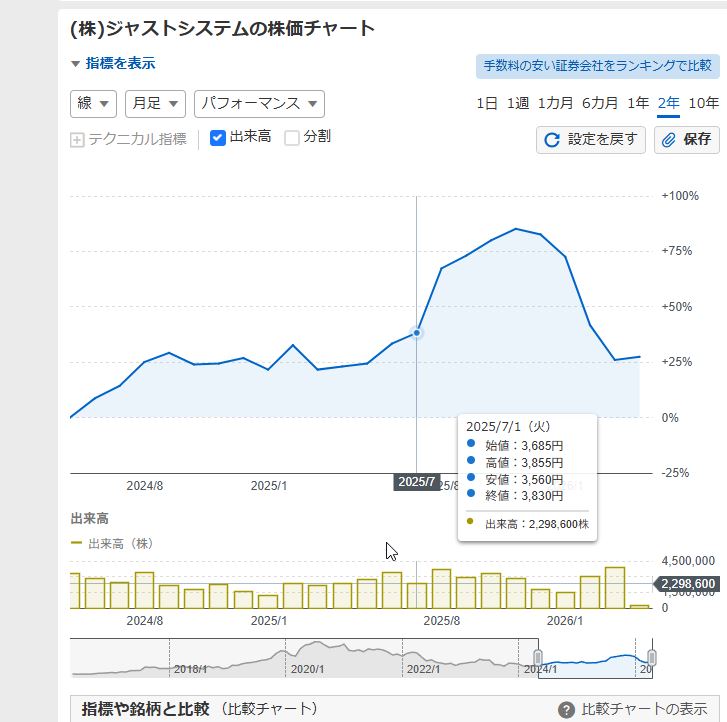Click the question mark help icon
This screenshot has width=727, height=722.
coord(566,710)
